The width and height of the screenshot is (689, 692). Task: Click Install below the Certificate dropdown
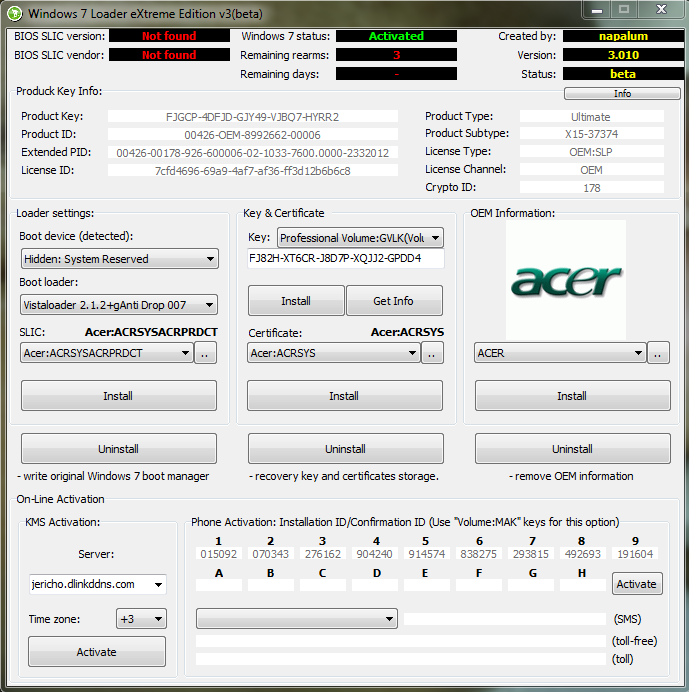(345, 396)
